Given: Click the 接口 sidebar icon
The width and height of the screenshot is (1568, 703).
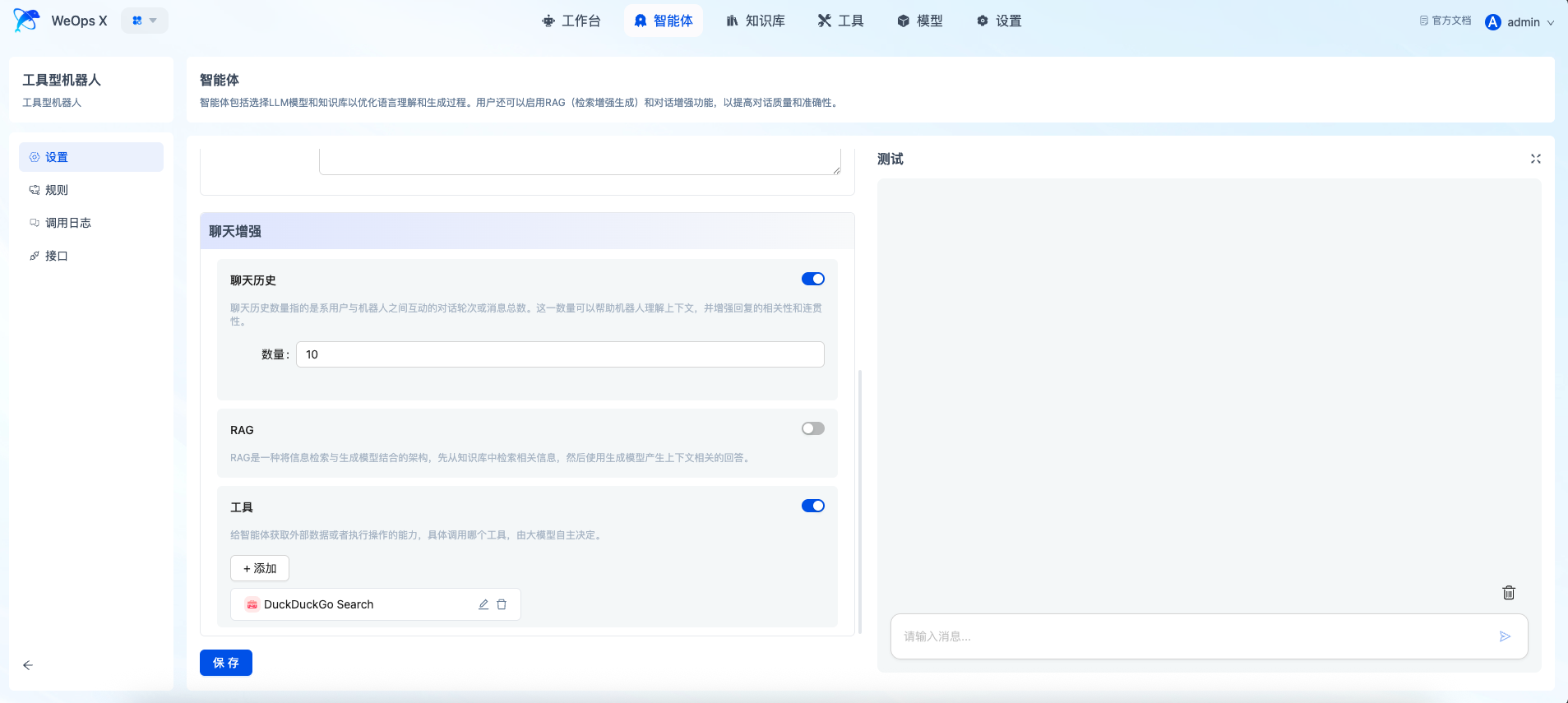Looking at the screenshot, I should click(35, 256).
